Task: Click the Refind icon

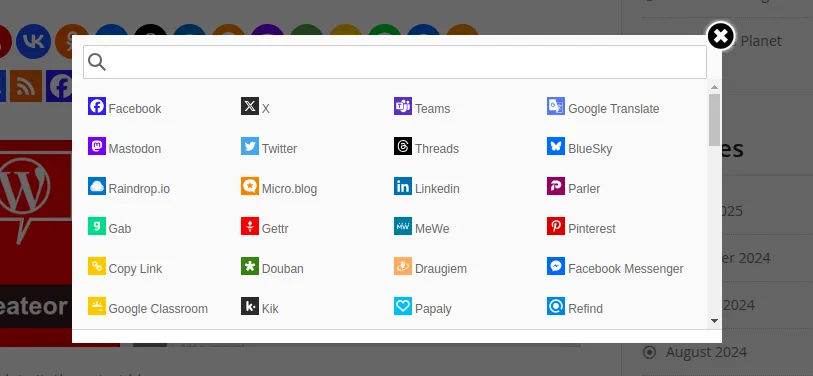Action: point(556,305)
